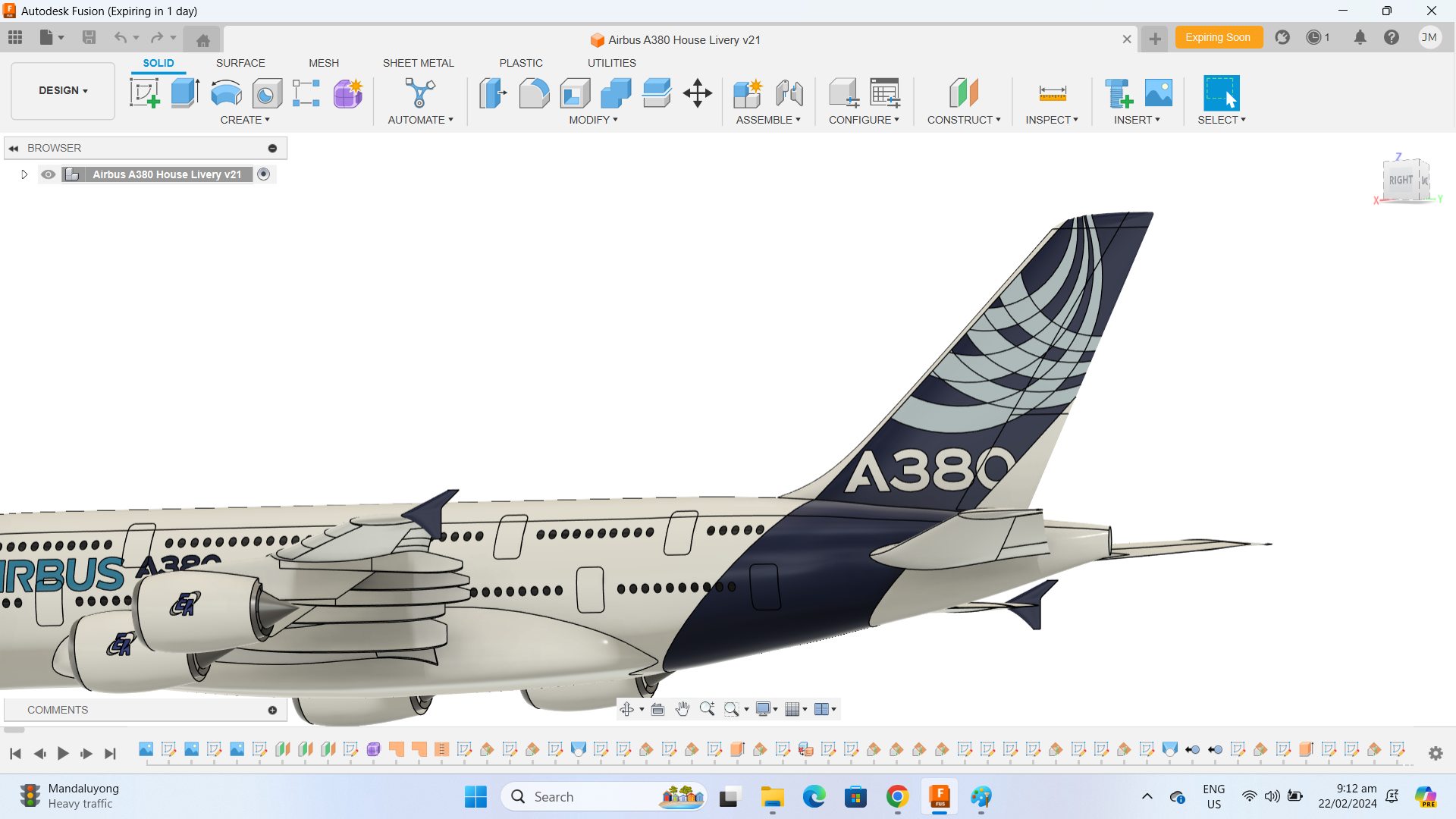Select the Move/Copy tool
Screen dimensions: 1456x819
[x=697, y=93]
